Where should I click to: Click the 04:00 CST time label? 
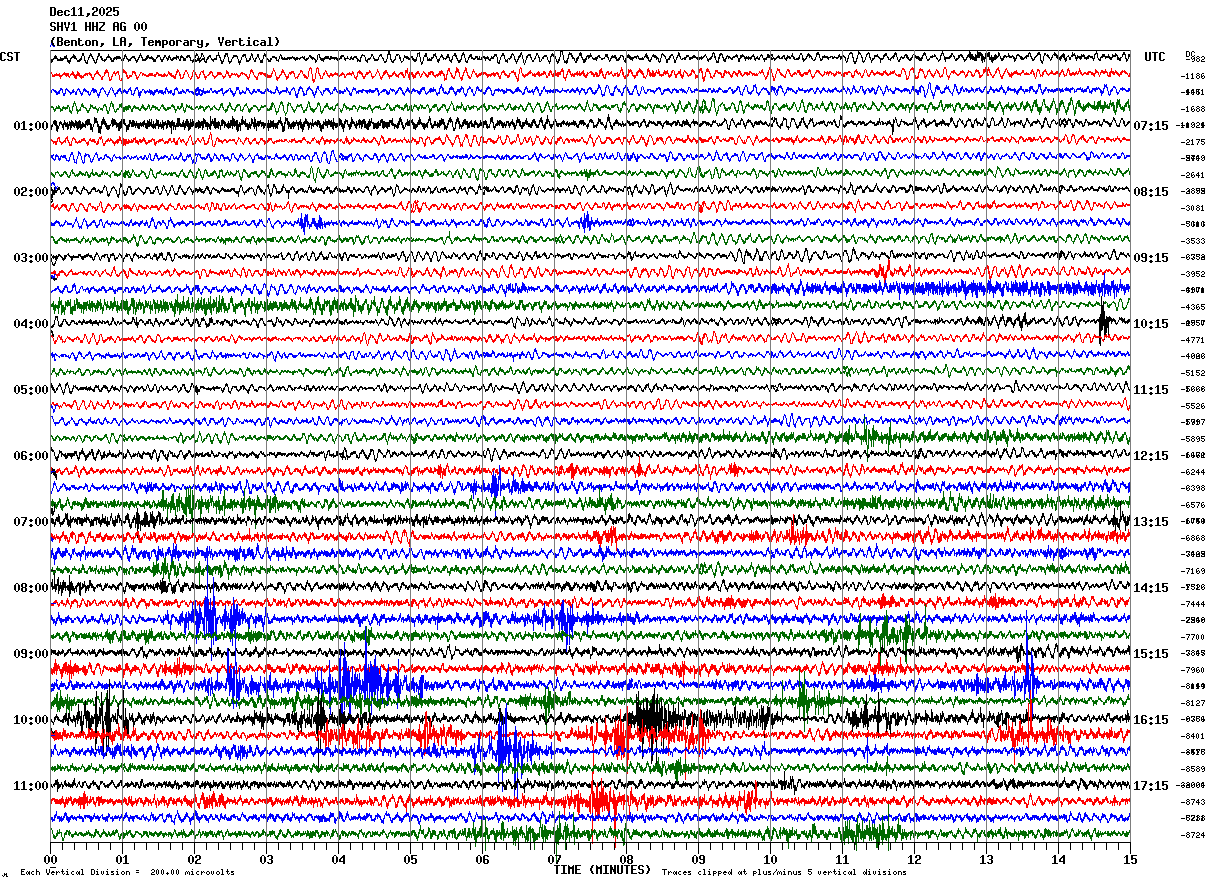31,324
